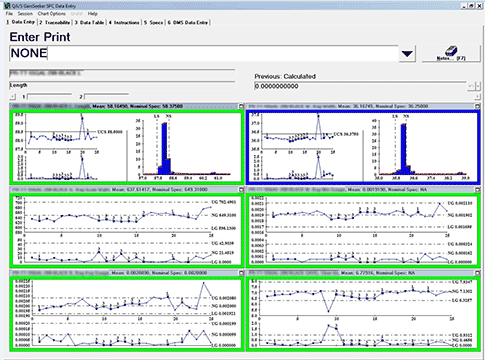Click the right scroll arrow above charts

coord(477,97)
